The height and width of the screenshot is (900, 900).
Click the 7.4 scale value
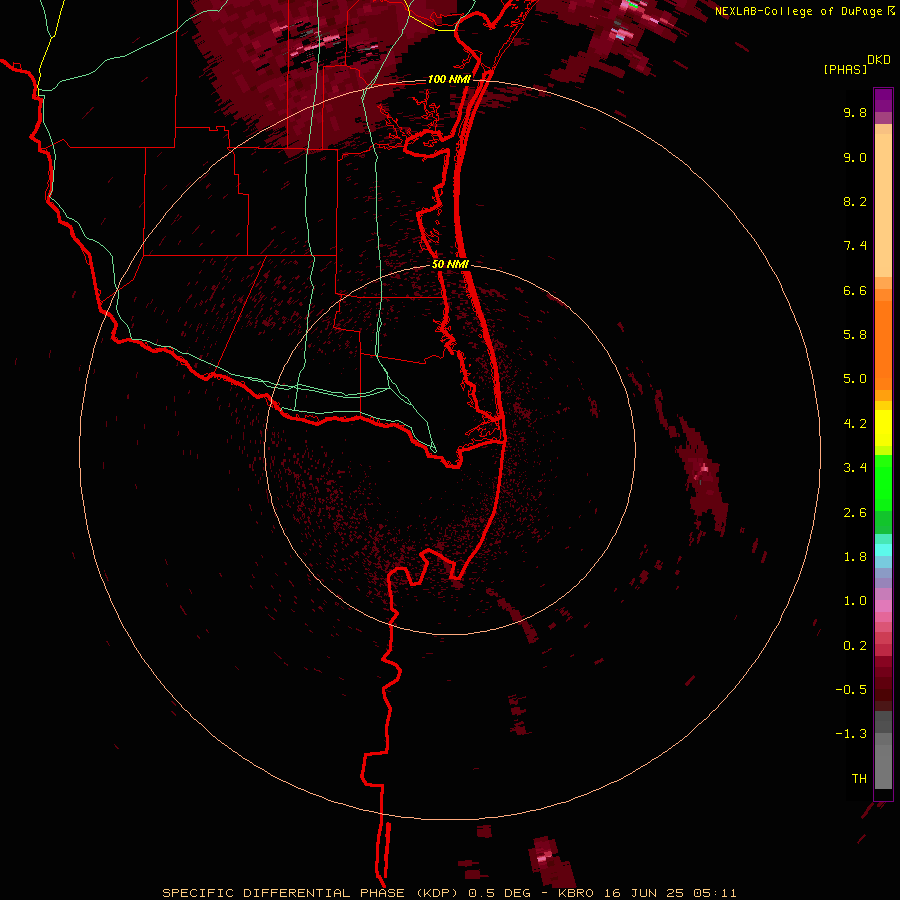[855, 246]
